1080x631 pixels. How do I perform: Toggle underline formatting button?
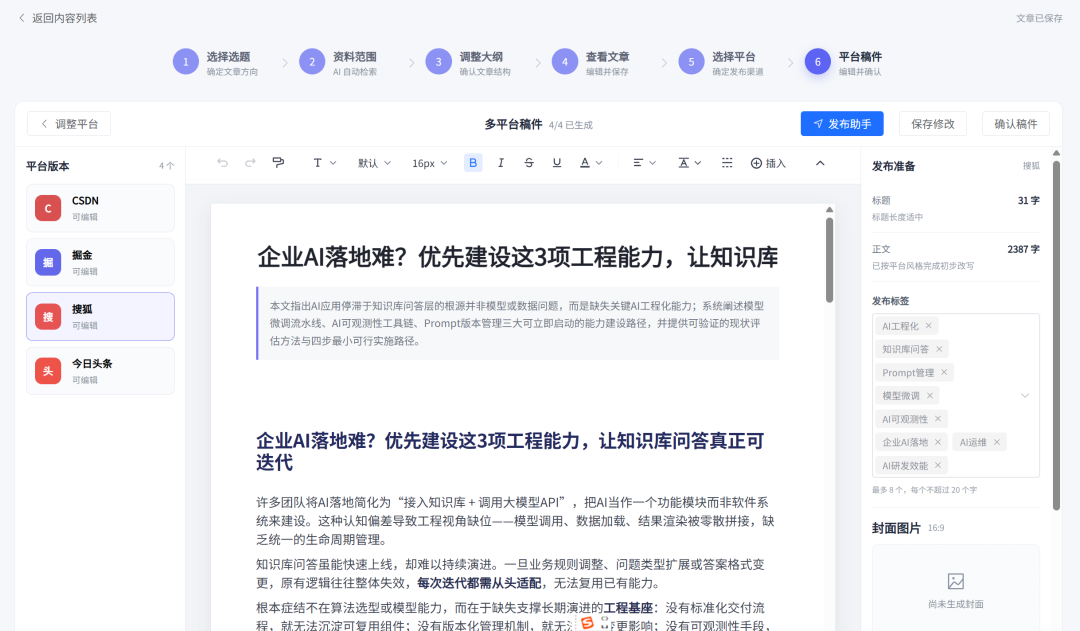(x=557, y=163)
